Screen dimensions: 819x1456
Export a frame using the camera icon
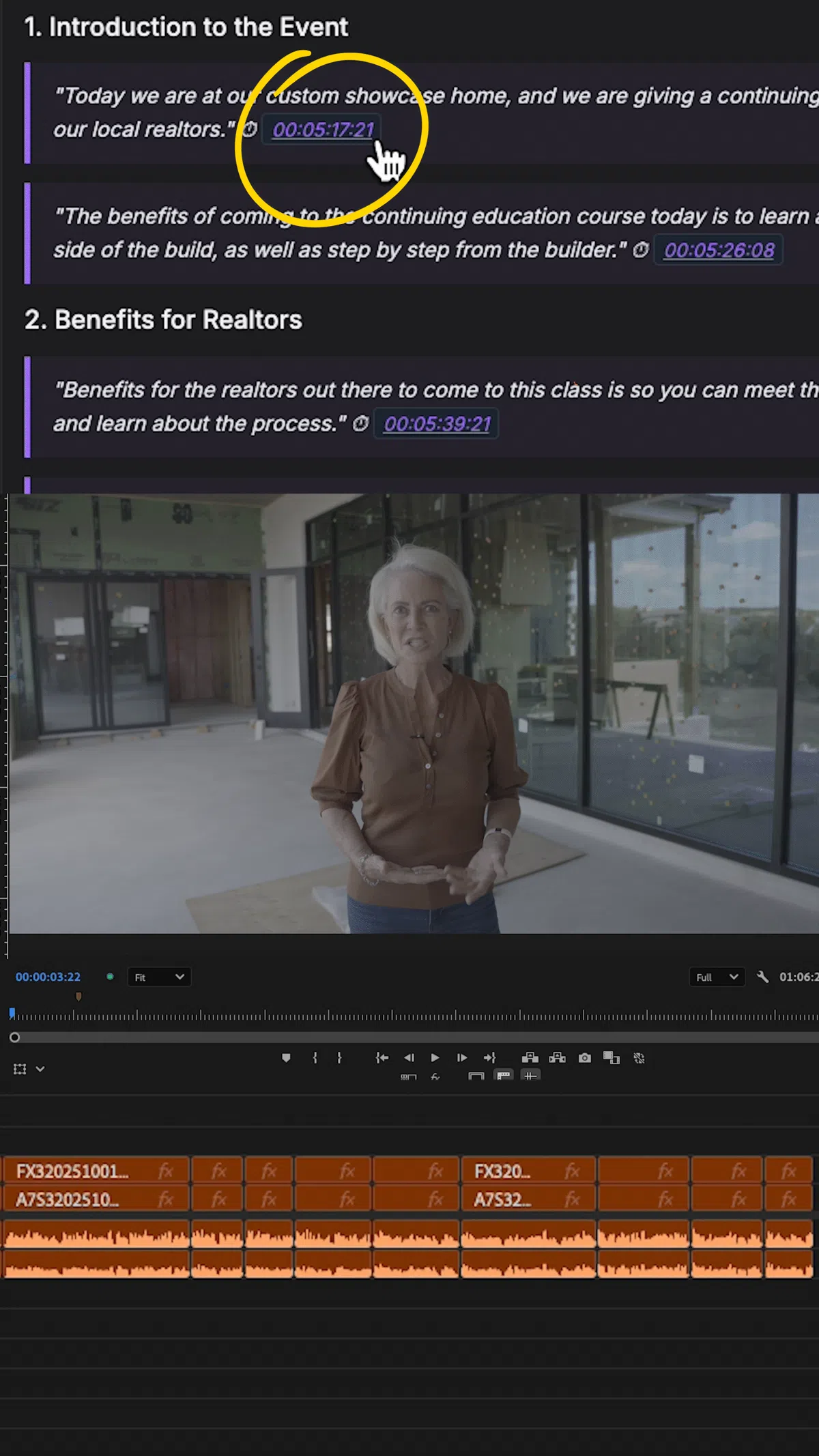[x=585, y=1057]
